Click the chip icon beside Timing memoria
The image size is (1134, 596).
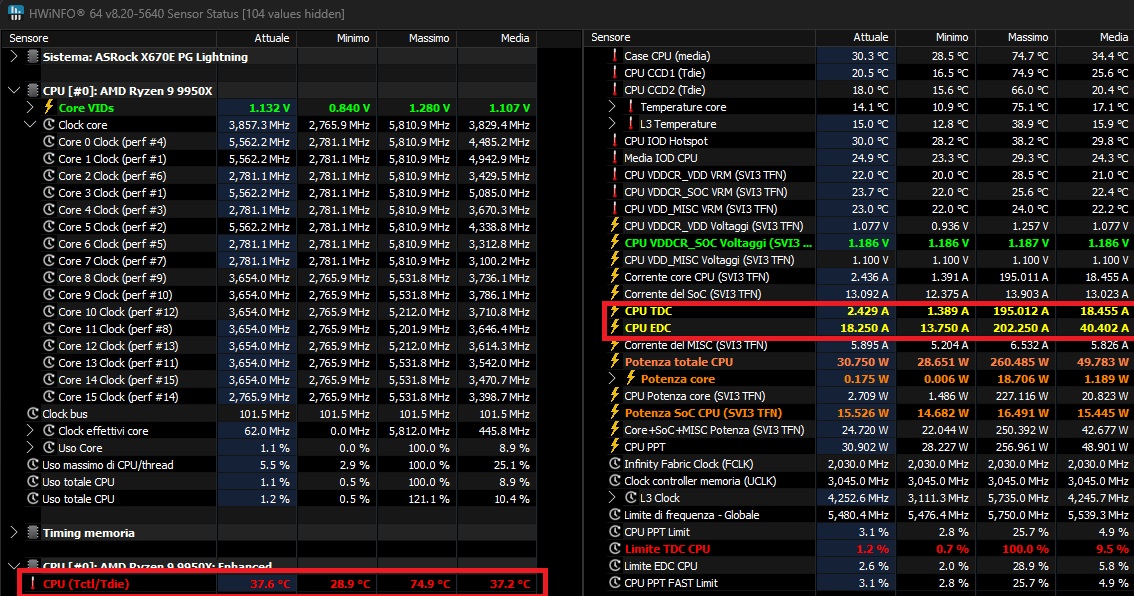point(33,532)
